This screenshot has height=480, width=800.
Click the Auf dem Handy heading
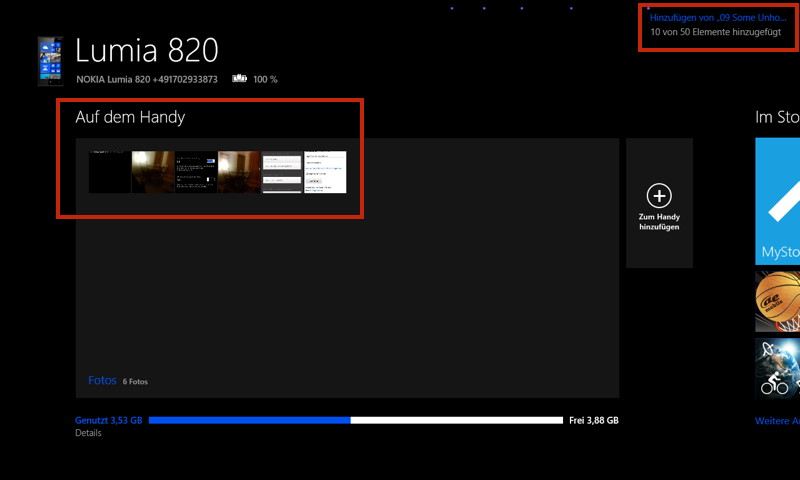[x=130, y=117]
